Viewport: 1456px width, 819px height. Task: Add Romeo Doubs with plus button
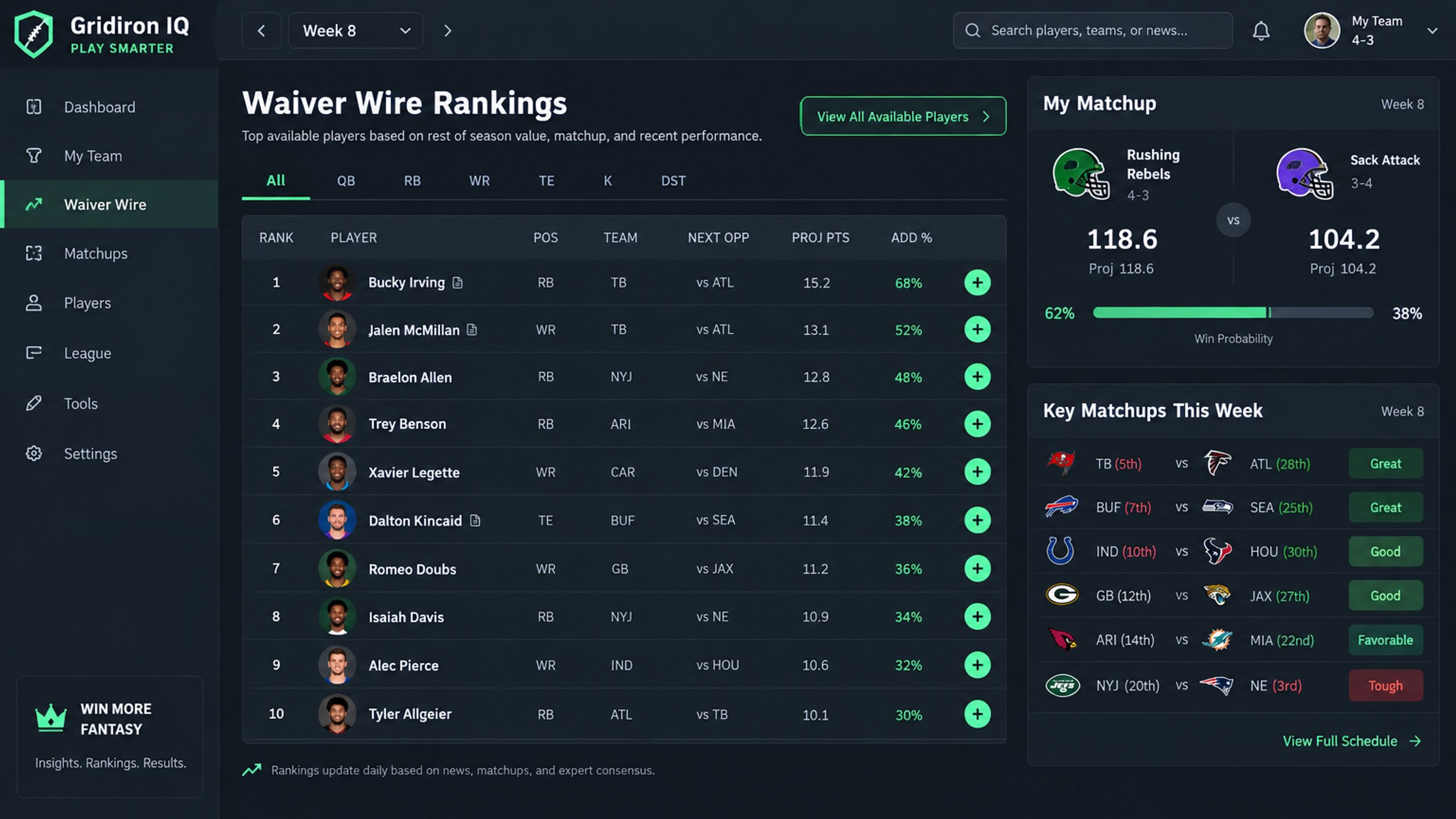point(977,568)
